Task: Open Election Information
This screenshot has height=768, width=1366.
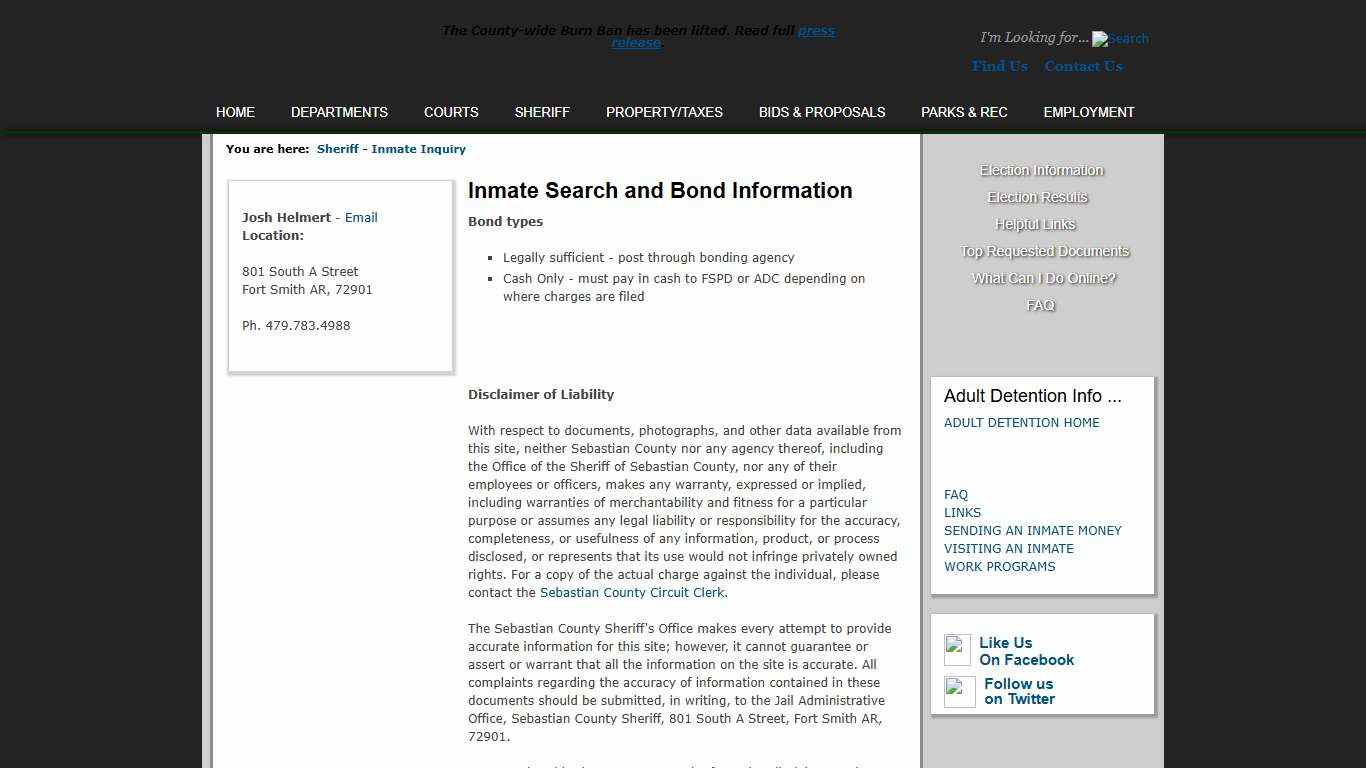Action: 1041,170
